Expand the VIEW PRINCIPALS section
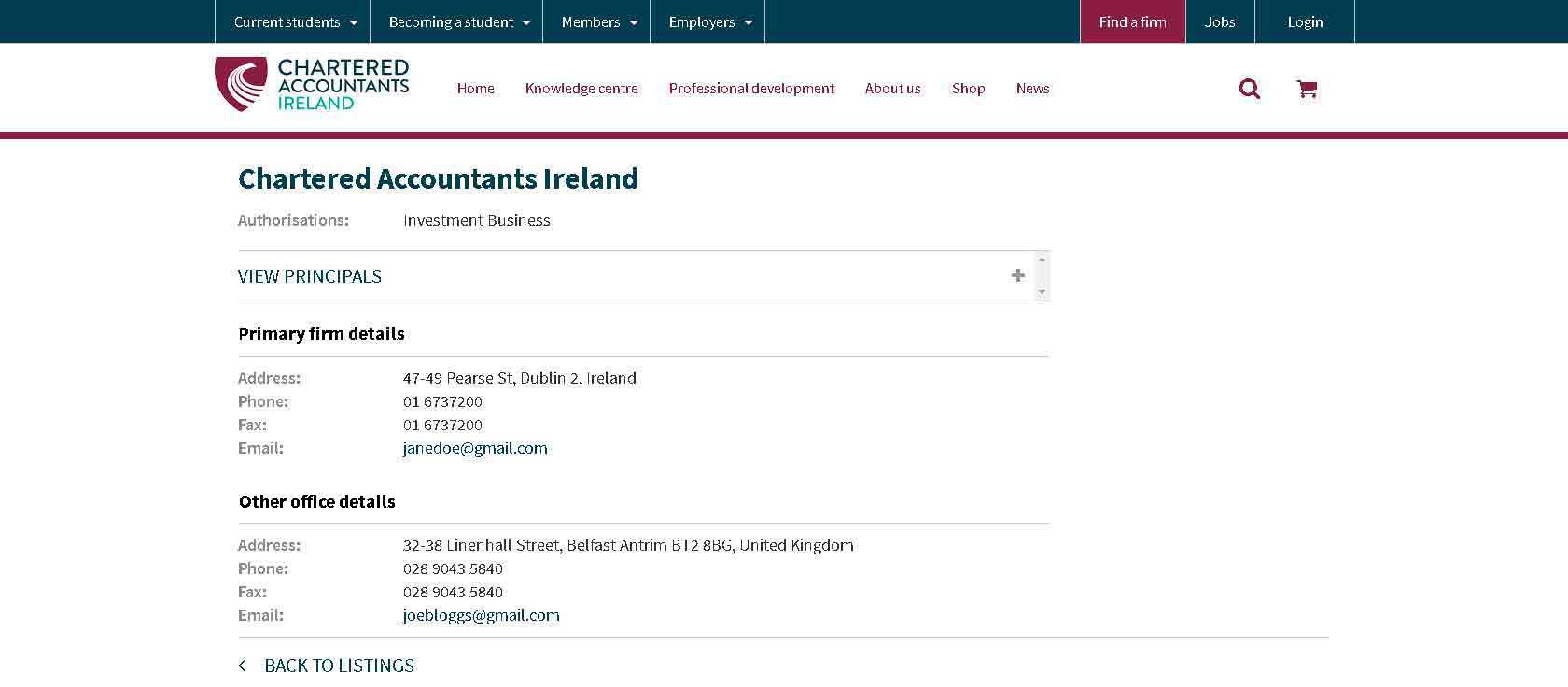Viewport: 1568px width, 687px height. [310, 276]
